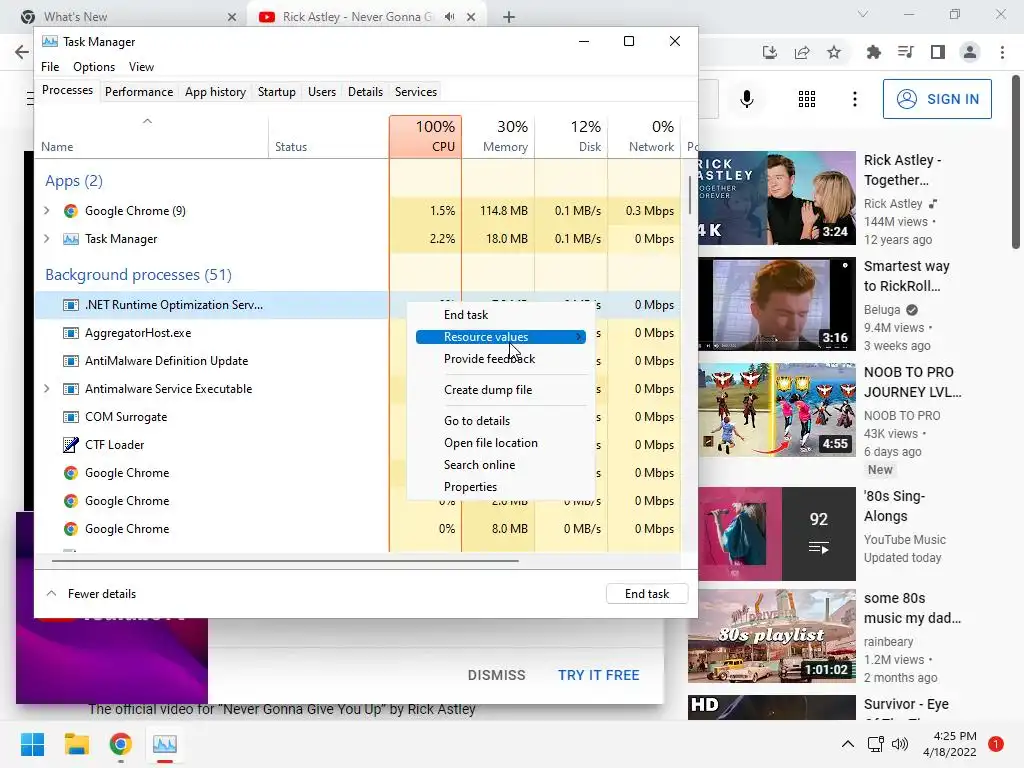Choose Create dump file
1024x768 pixels.
point(488,390)
